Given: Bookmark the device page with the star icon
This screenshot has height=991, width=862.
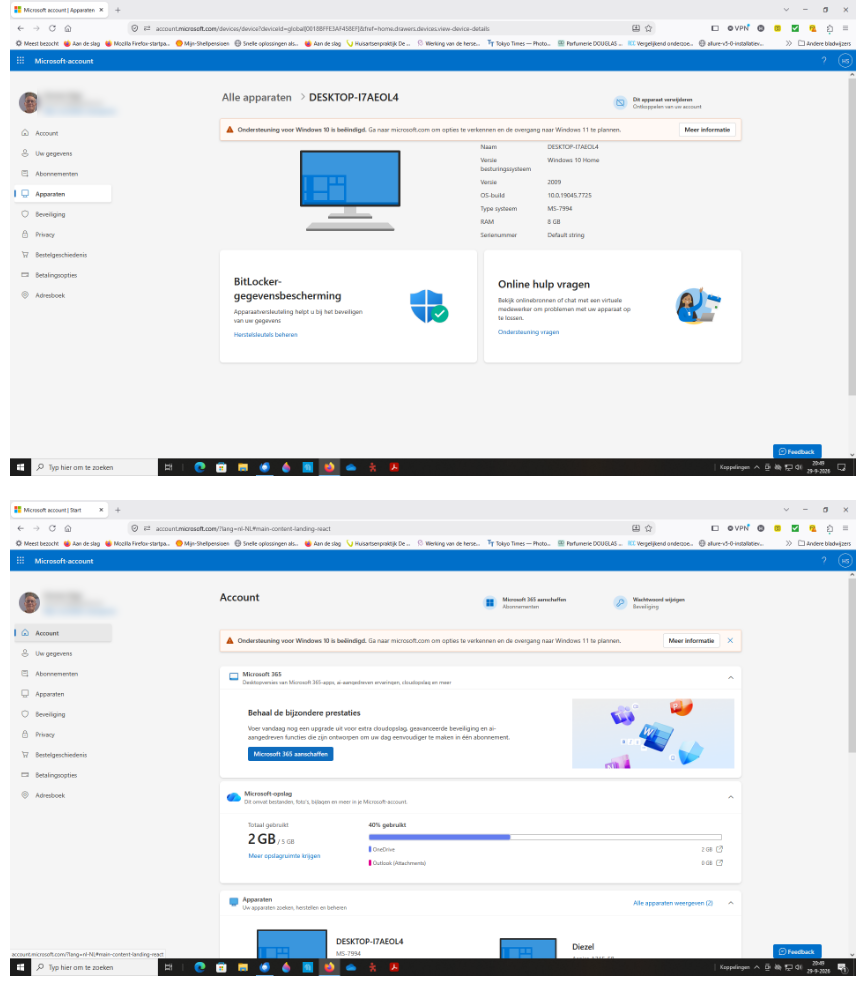Looking at the screenshot, I should (648, 28).
